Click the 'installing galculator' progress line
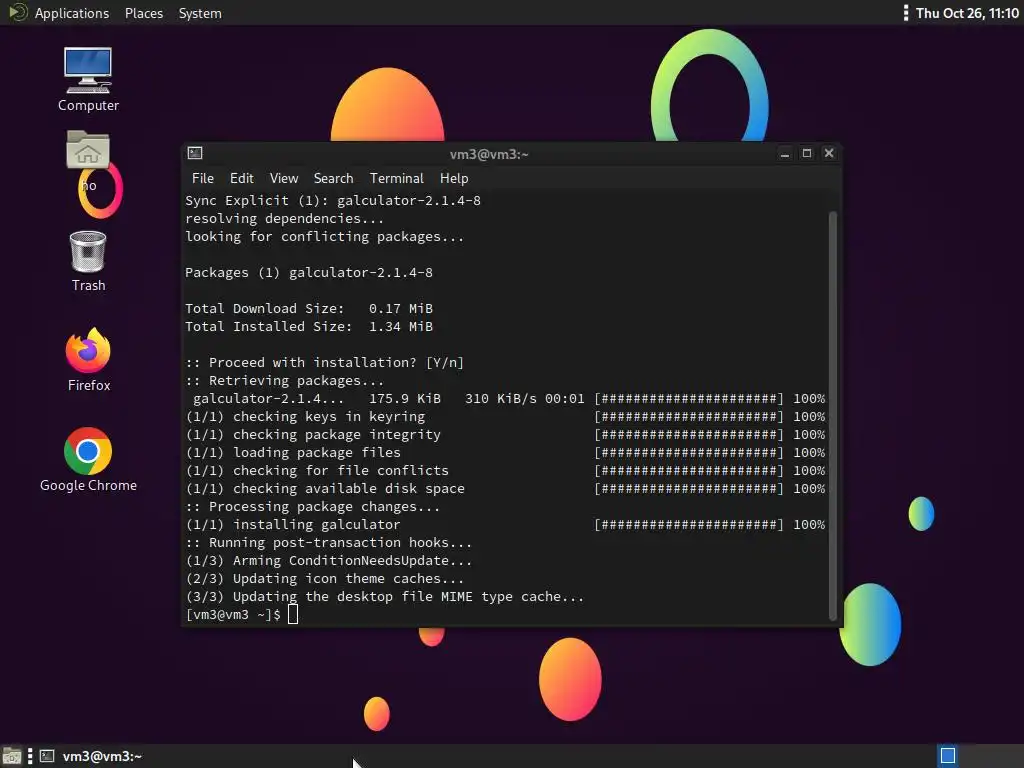The image size is (1024, 768). (x=505, y=524)
